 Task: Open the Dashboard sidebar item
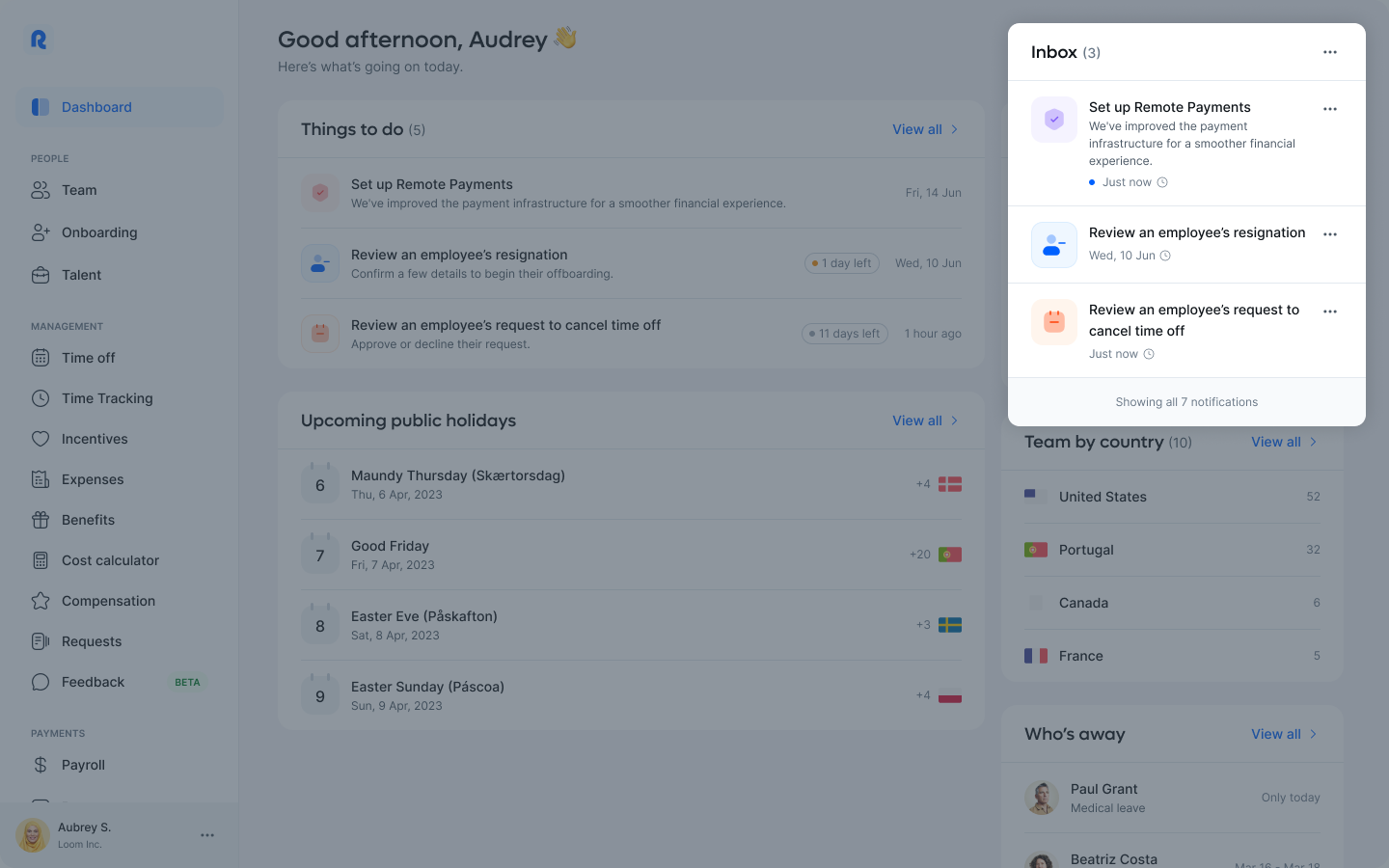pyautogui.click(x=120, y=107)
